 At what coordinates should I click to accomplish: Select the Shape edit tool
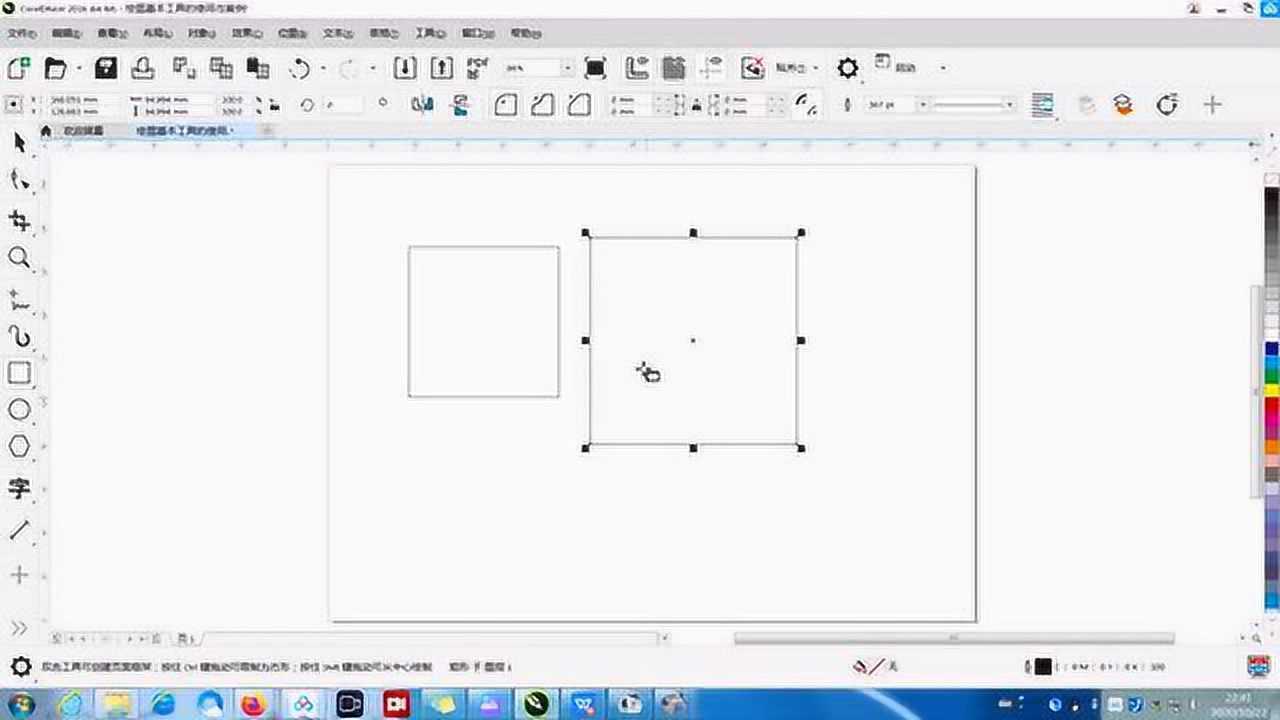tap(19, 181)
